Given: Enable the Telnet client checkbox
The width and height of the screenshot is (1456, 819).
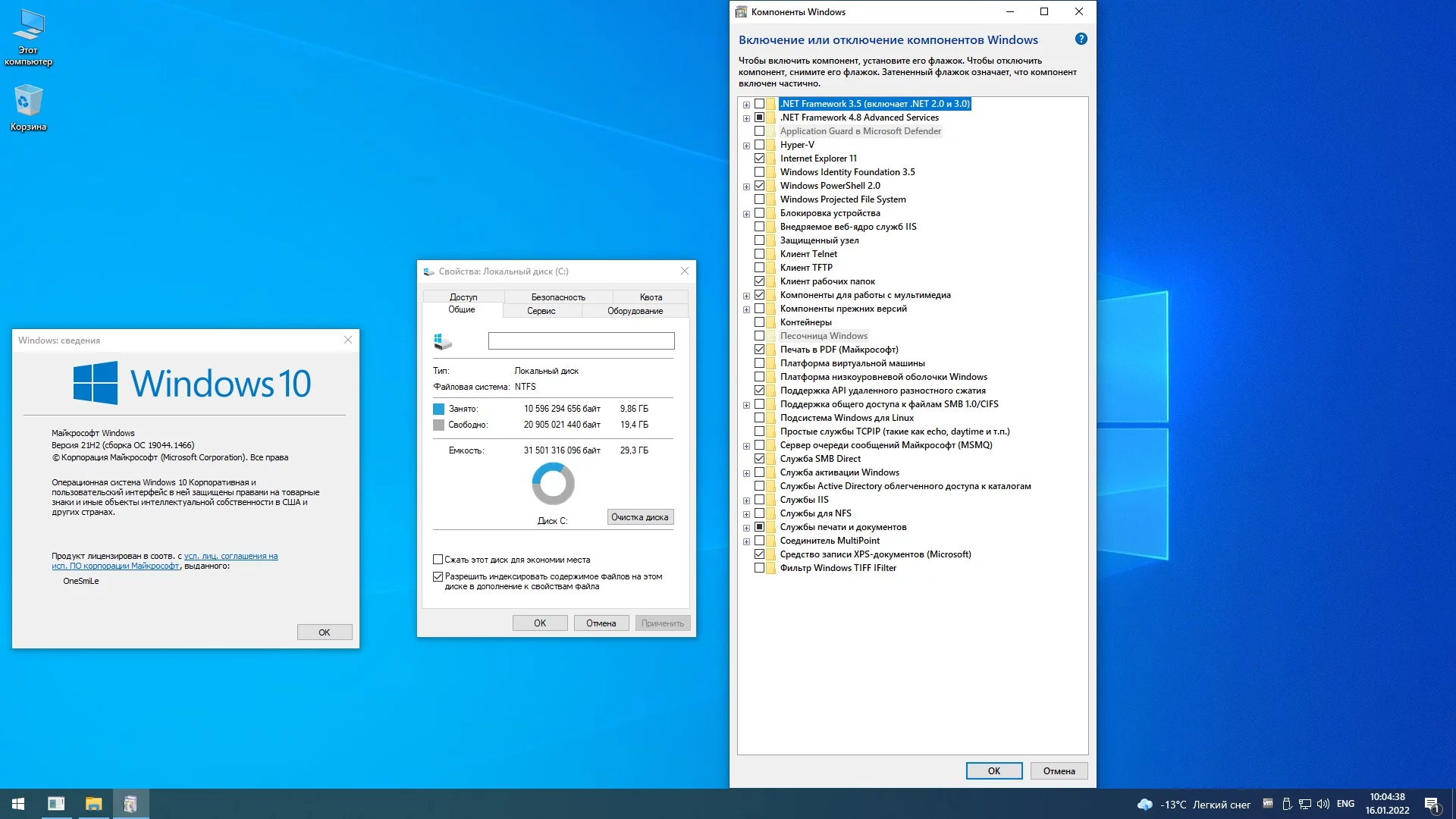Looking at the screenshot, I should click(759, 254).
